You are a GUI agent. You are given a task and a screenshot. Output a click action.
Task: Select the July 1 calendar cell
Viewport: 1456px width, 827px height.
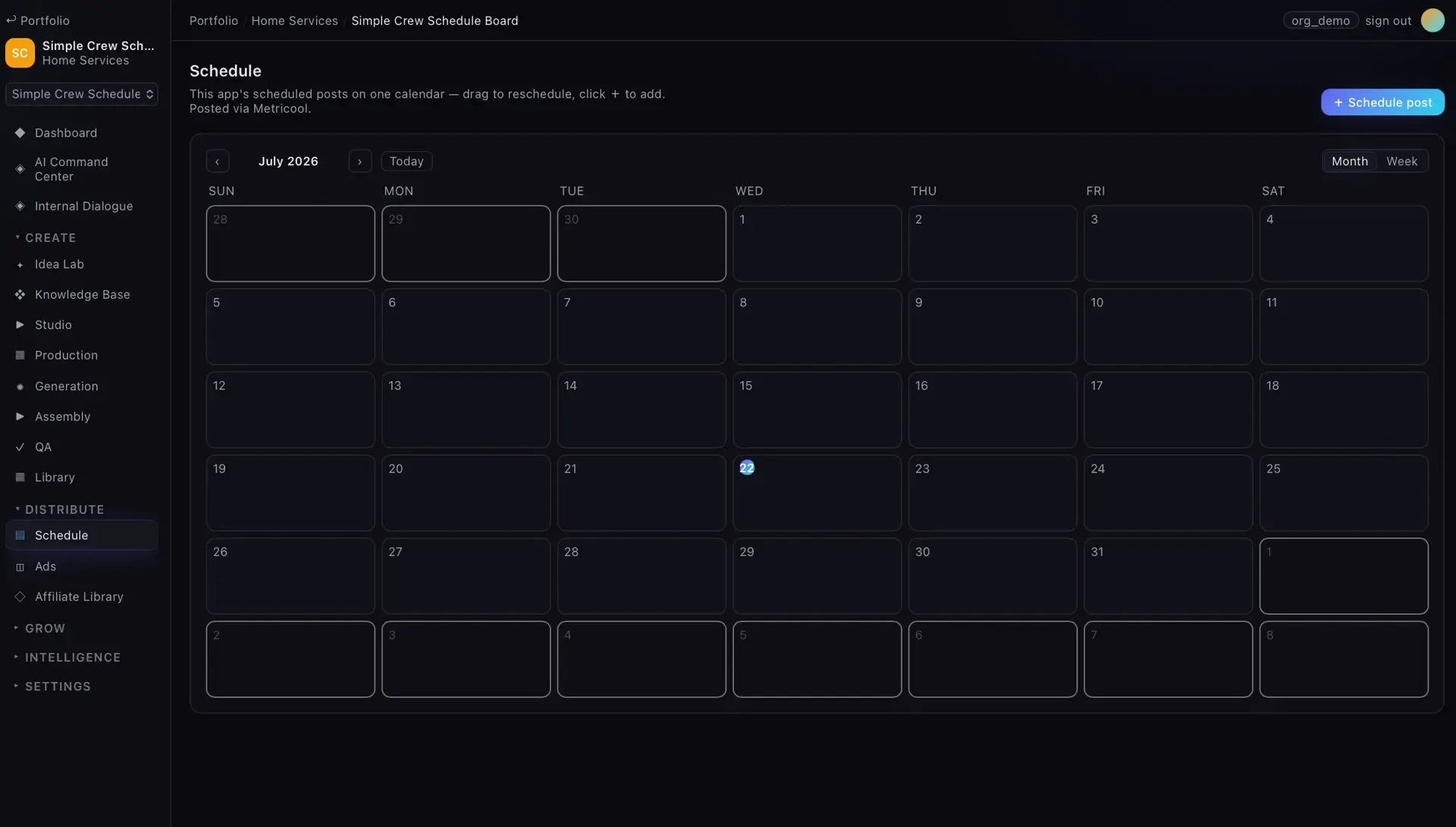point(817,243)
